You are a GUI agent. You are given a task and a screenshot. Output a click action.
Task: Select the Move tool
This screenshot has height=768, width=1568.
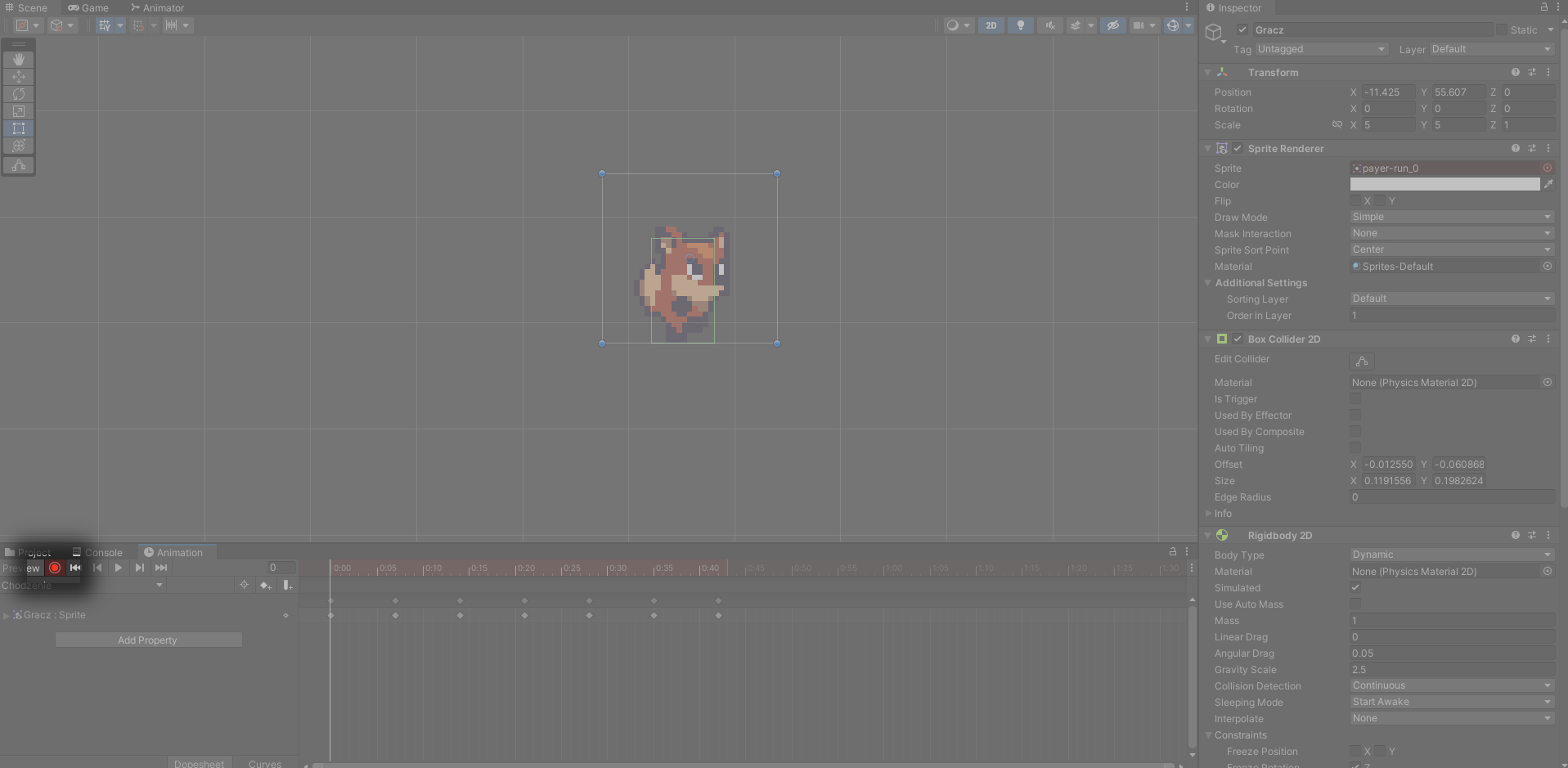(x=18, y=76)
